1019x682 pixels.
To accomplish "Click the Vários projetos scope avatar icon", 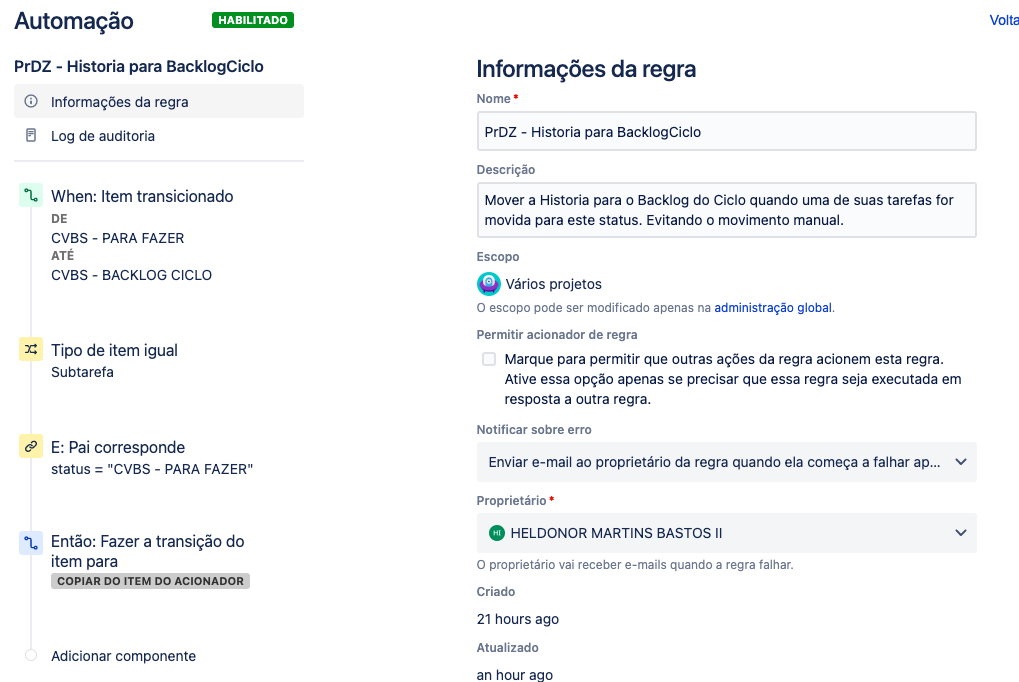I will 489,284.
